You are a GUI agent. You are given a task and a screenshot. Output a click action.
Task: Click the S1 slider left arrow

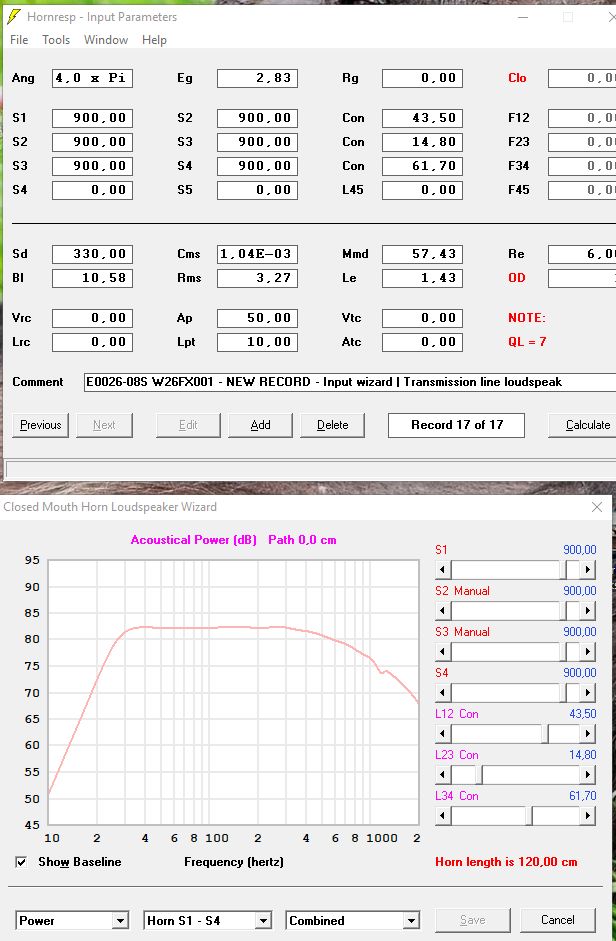[x=443, y=570]
